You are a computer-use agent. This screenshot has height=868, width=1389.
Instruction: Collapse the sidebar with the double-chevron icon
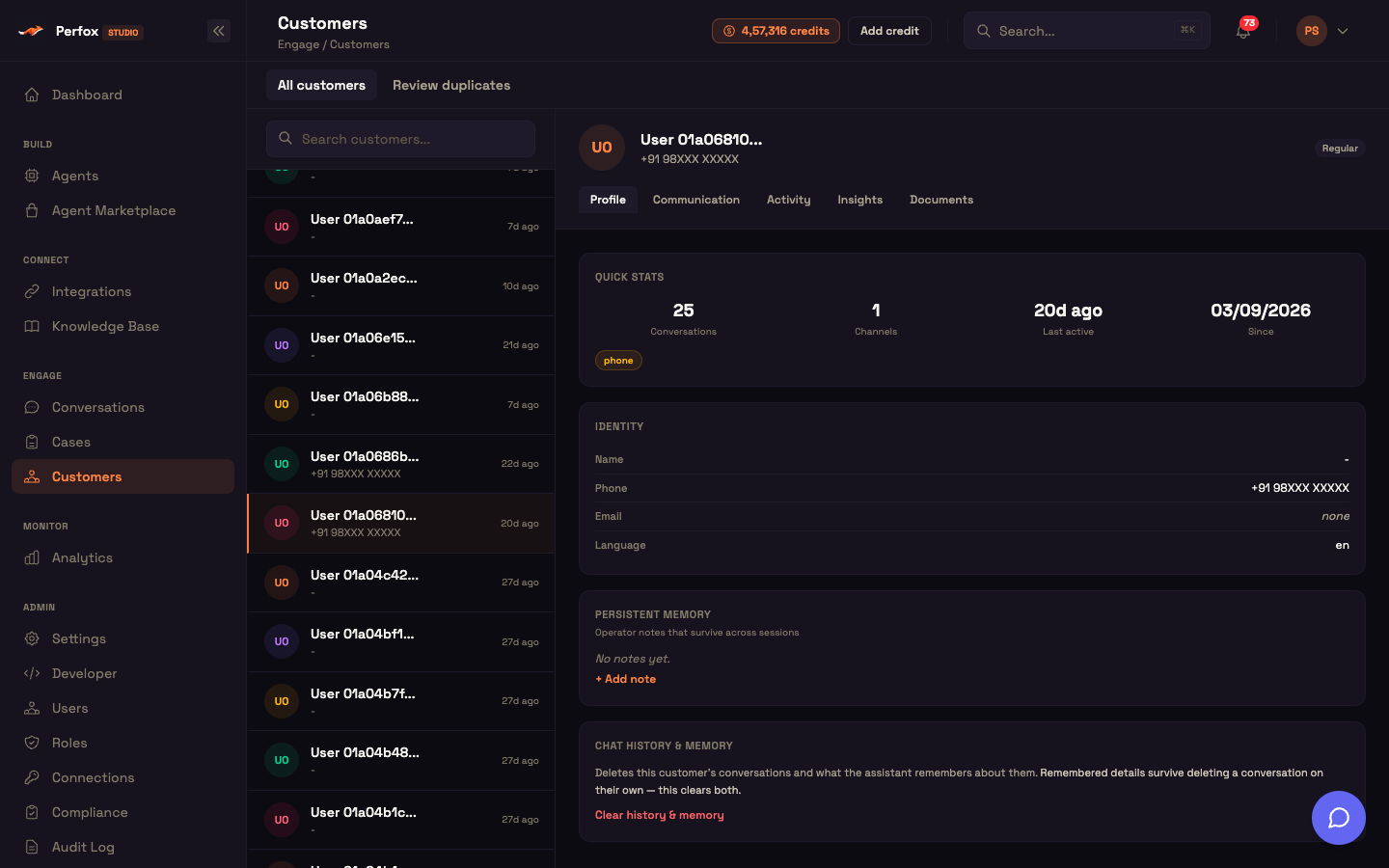click(x=219, y=31)
